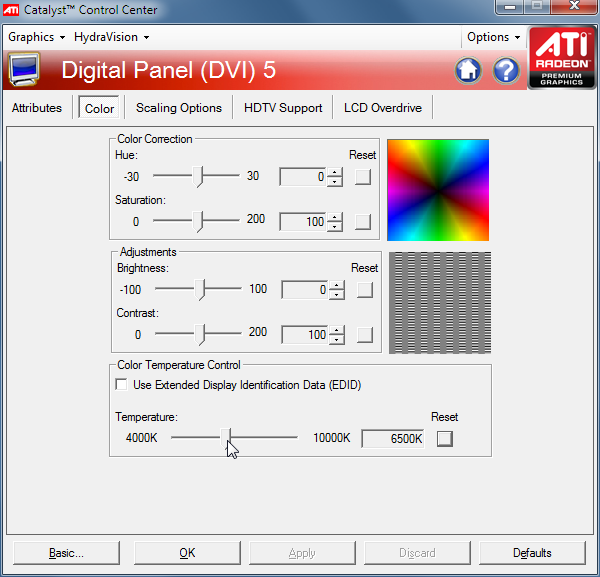
Task: Click the rainbow color preview image
Action: (438, 190)
